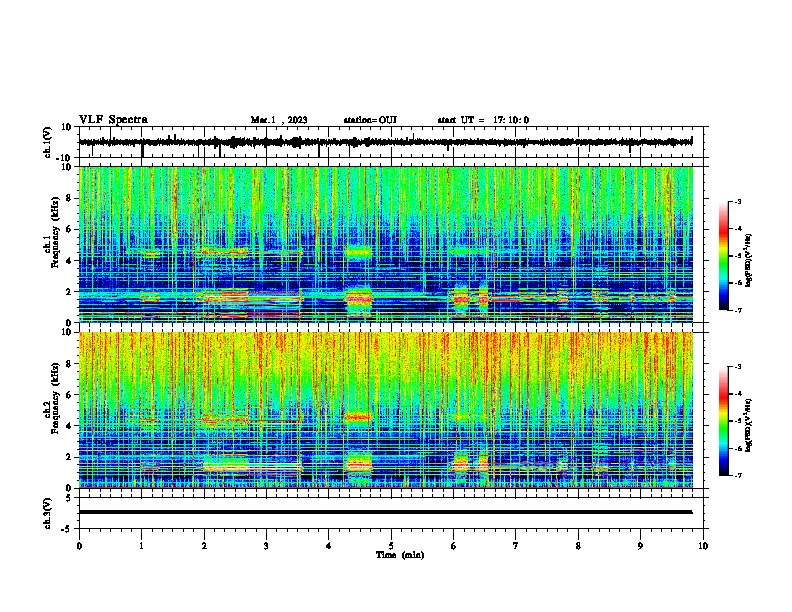Click time axis tick label "2"

(x=204, y=546)
